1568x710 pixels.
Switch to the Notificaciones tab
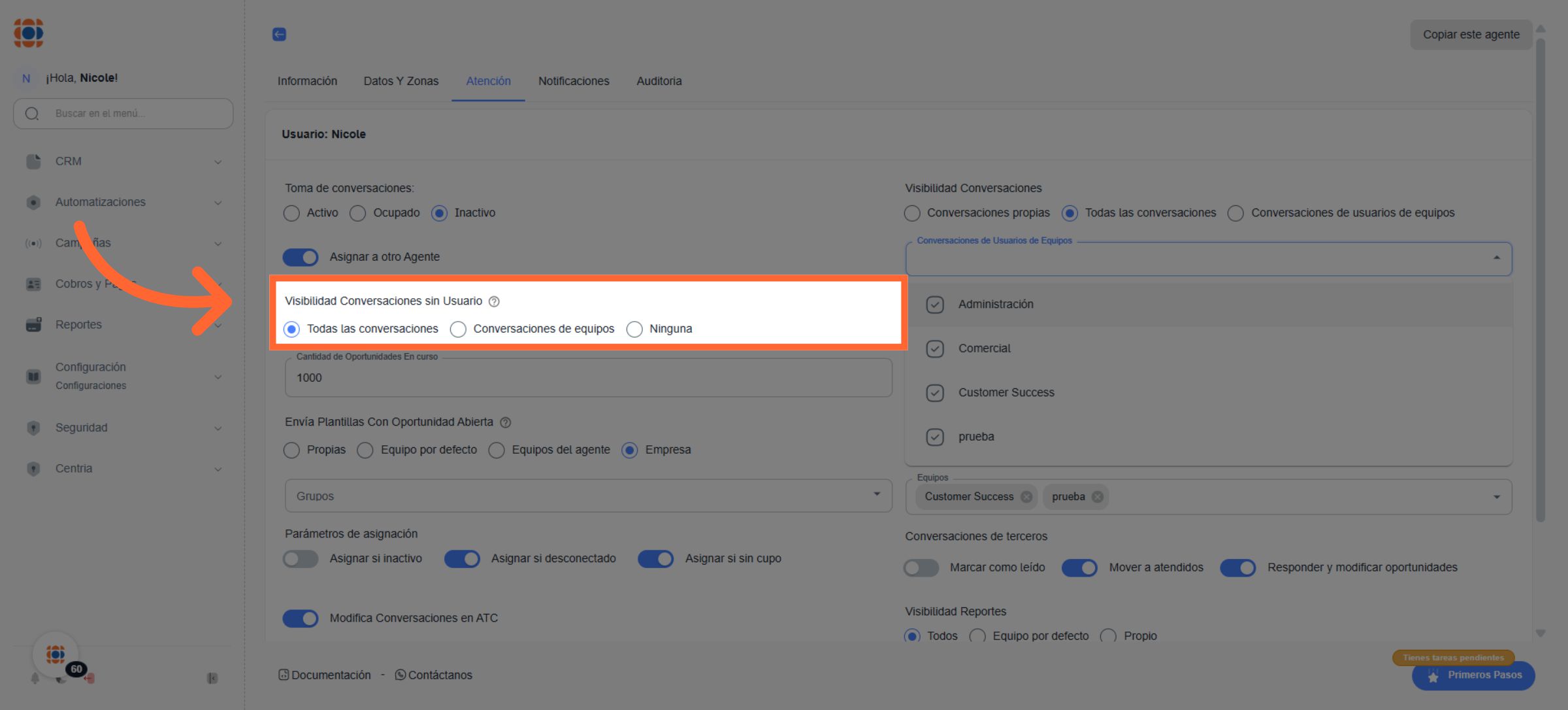[573, 81]
